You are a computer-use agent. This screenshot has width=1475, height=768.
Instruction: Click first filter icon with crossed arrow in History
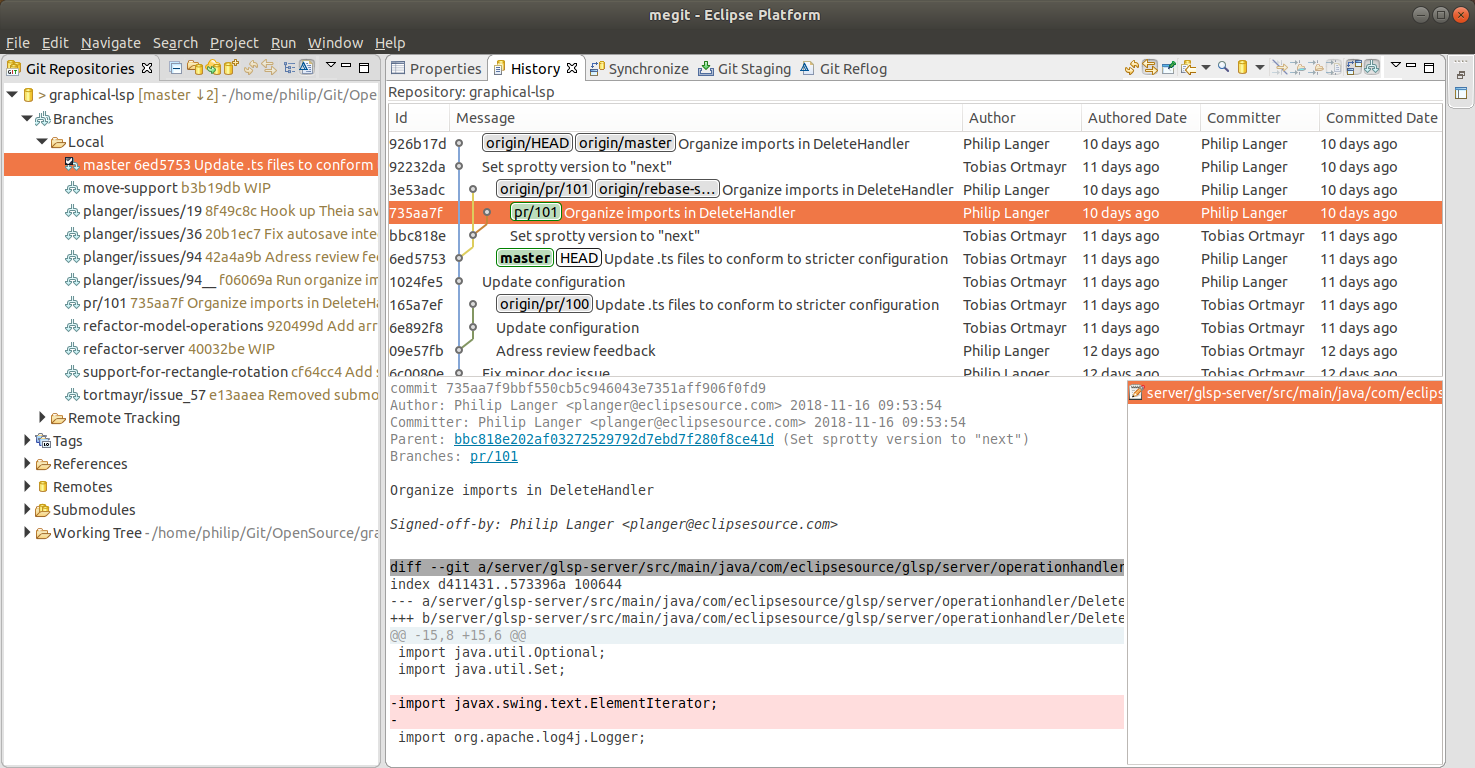point(1280,68)
